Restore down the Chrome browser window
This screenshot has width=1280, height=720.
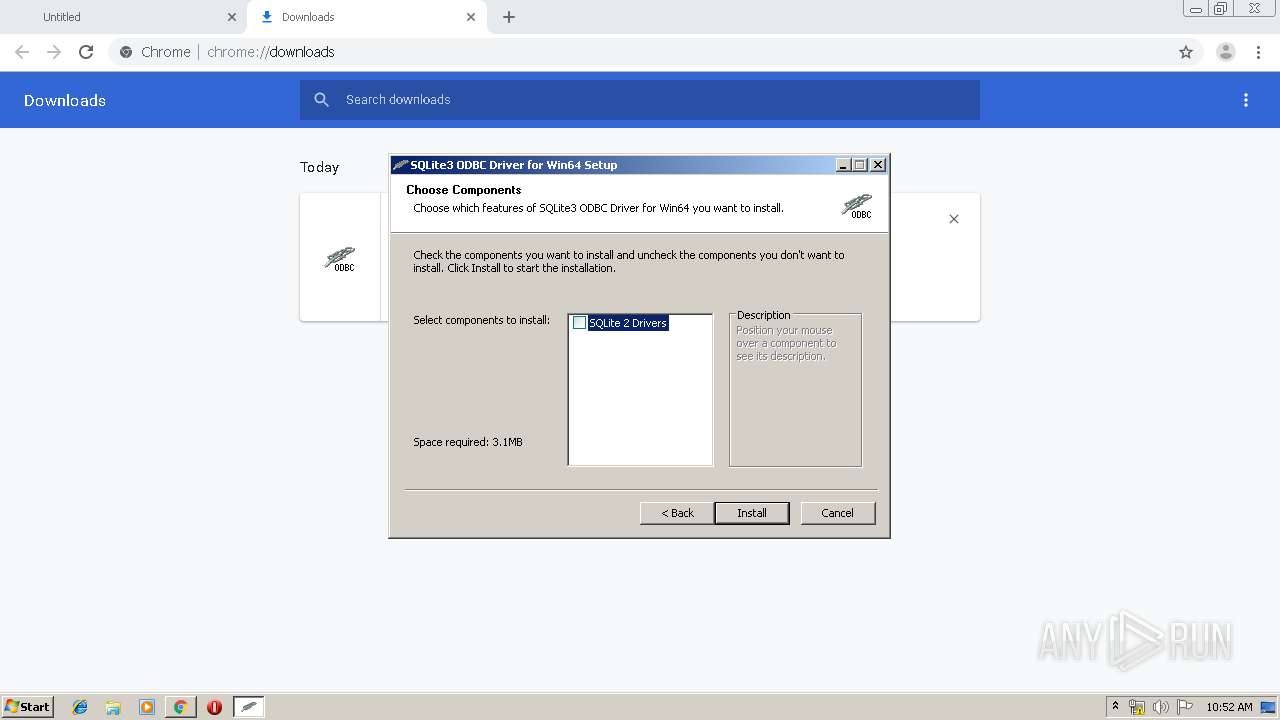[x=1221, y=9]
